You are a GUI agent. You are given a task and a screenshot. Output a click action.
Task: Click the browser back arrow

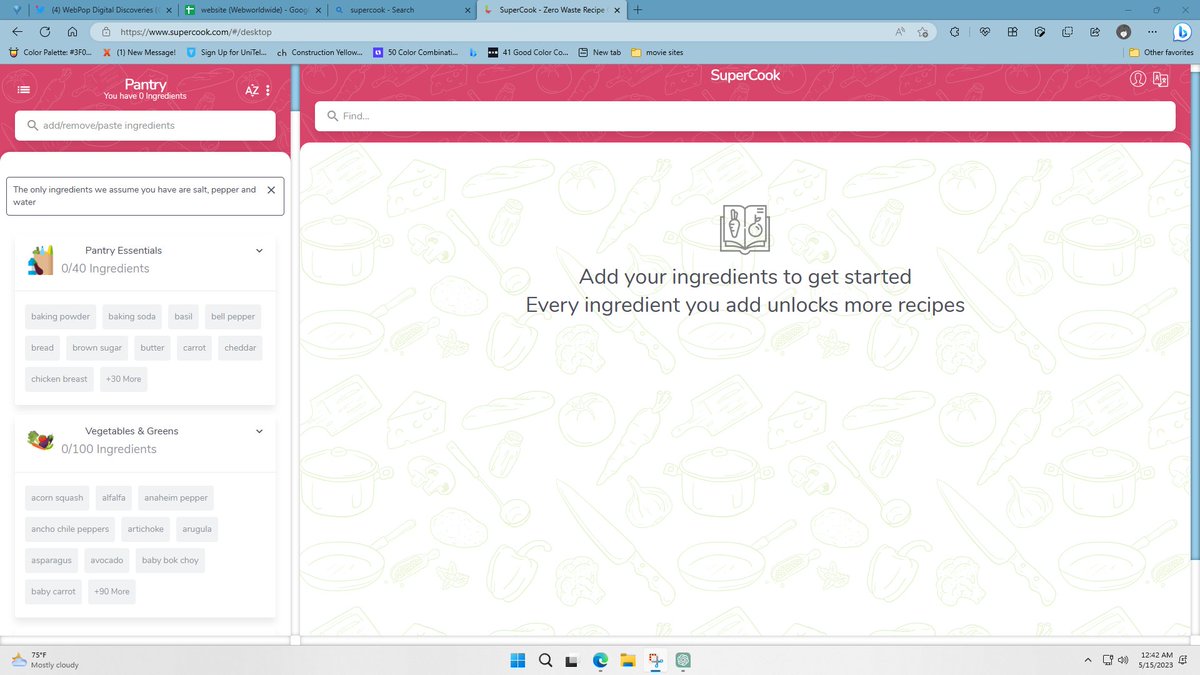click(17, 32)
